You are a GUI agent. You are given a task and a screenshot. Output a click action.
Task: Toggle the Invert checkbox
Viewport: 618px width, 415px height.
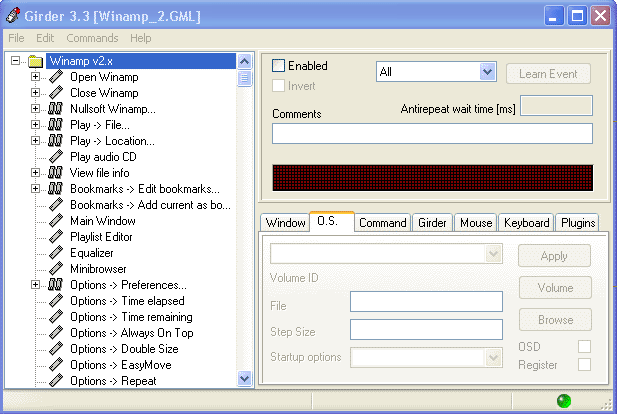[x=278, y=86]
